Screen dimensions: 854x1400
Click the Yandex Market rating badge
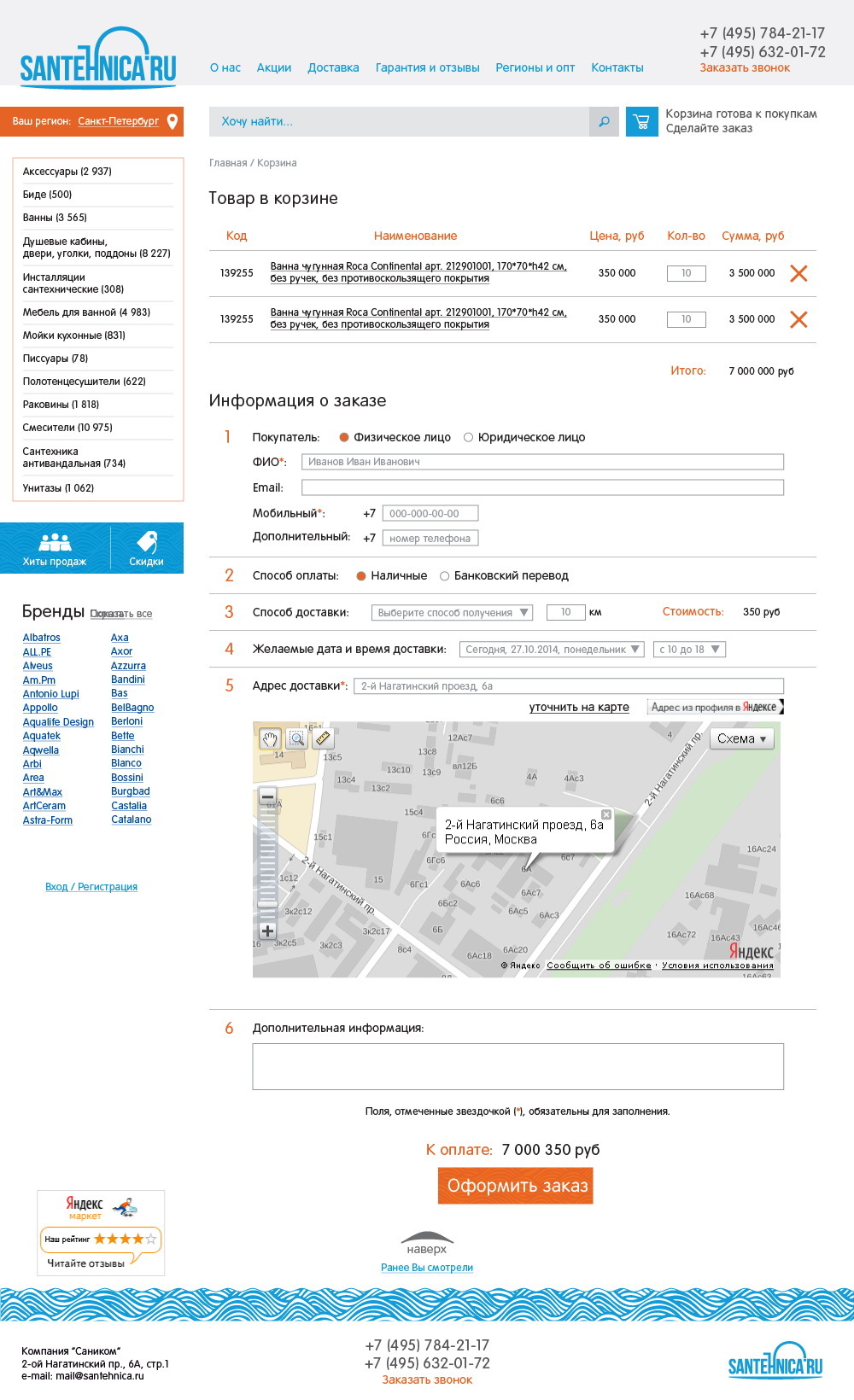tap(101, 1233)
